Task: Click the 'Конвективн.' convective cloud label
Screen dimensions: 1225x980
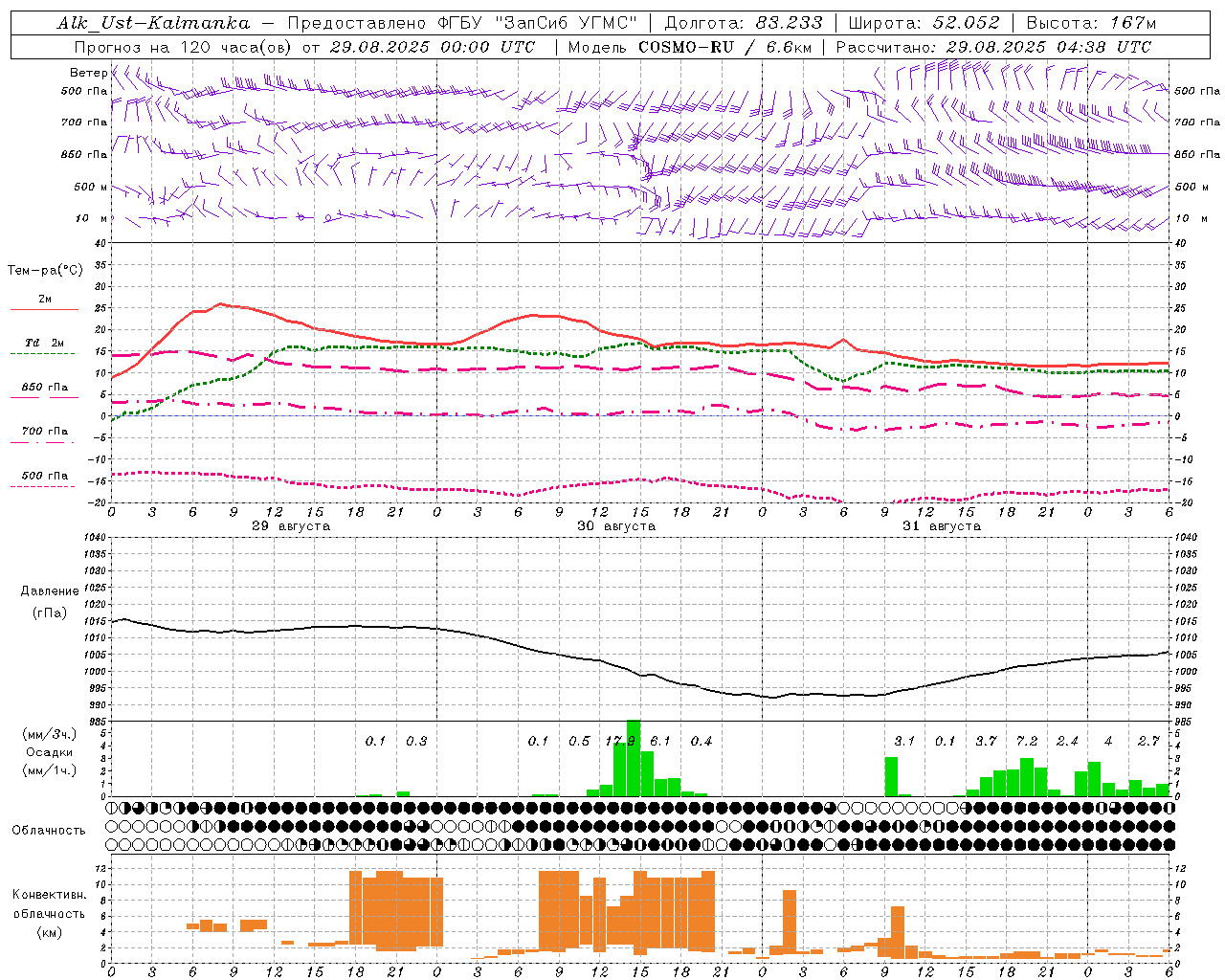Action: [49, 895]
